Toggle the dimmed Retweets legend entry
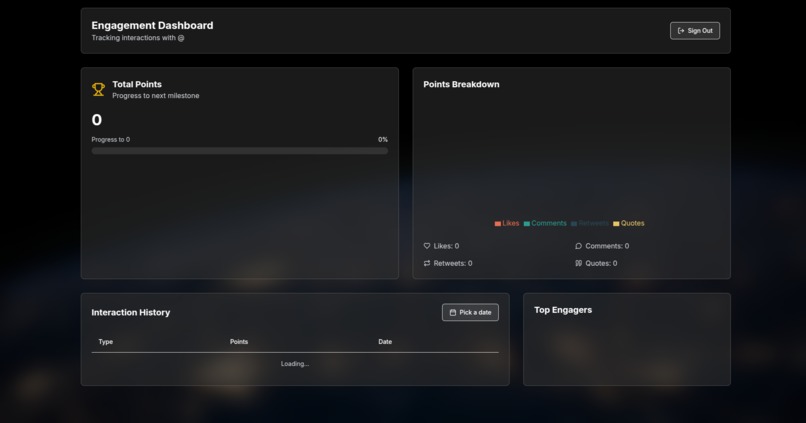The height and width of the screenshot is (423, 806). (590, 224)
